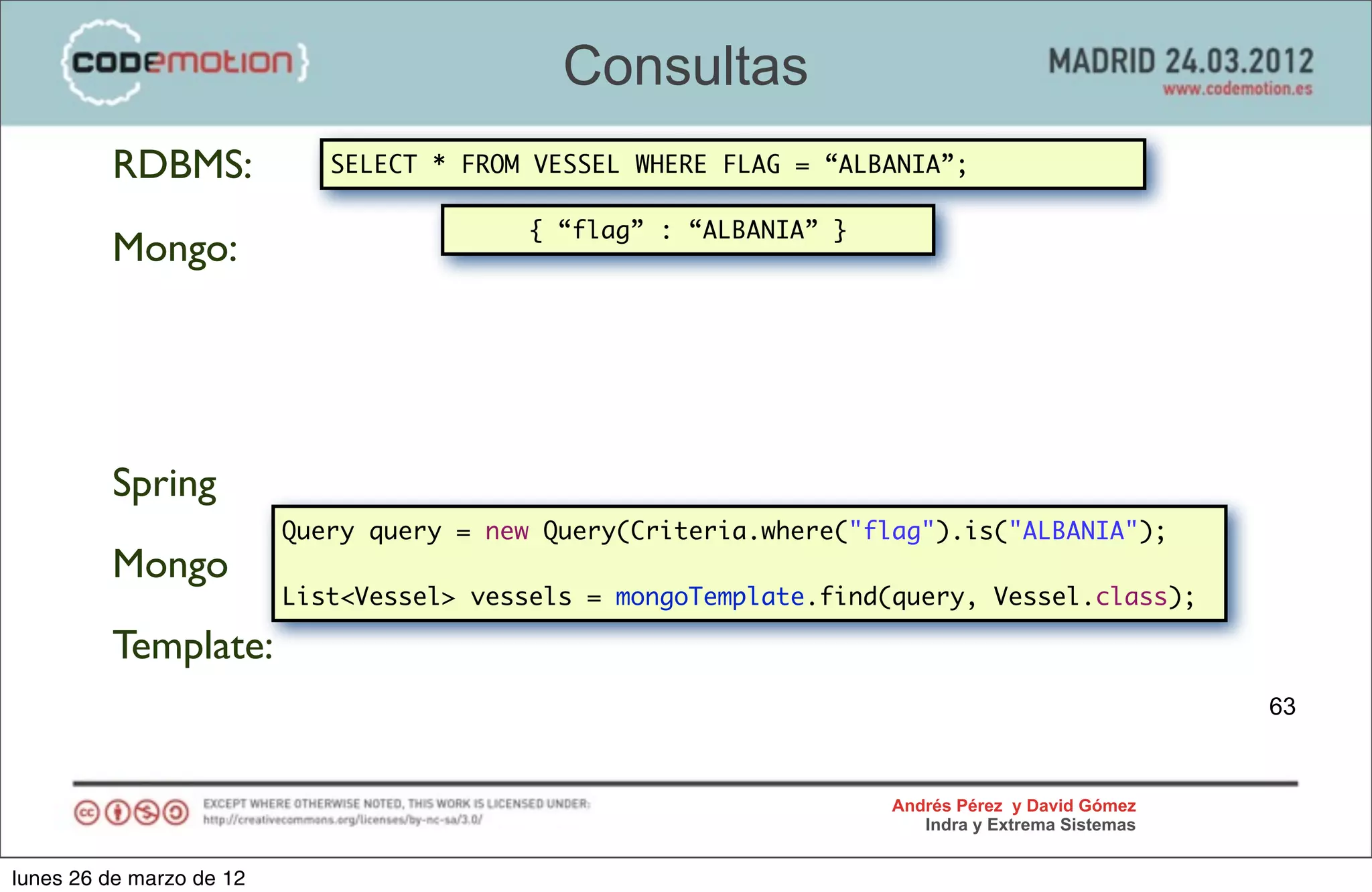
Task: Click the { "flag" : "ALBANIA" } box
Action: pyautogui.click(x=688, y=230)
